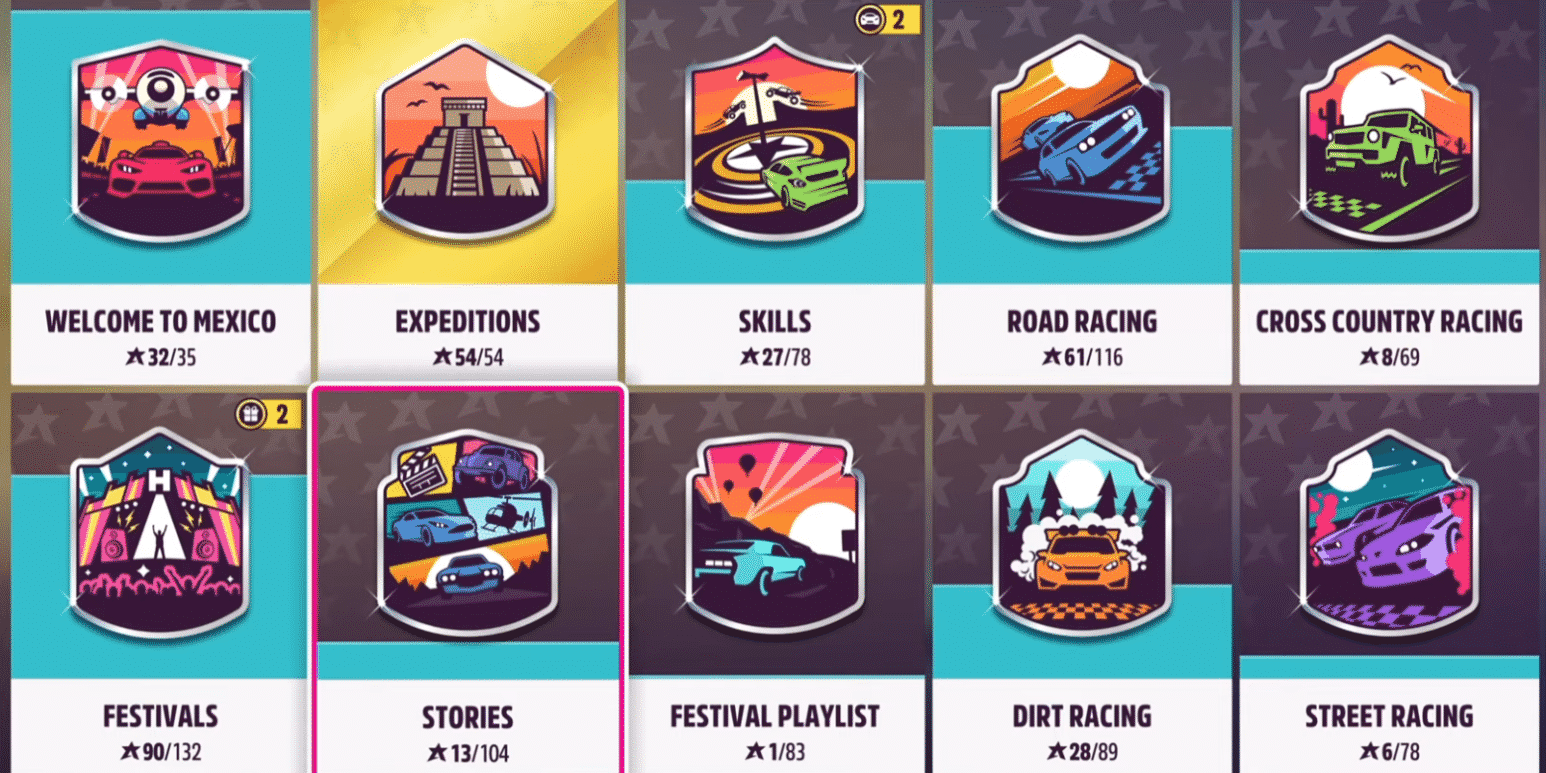Screen dimensions: 1546x773
Task: Click the Welcome to Mexico badge icon
Action: pyautogui.click(x=160, y=140)
